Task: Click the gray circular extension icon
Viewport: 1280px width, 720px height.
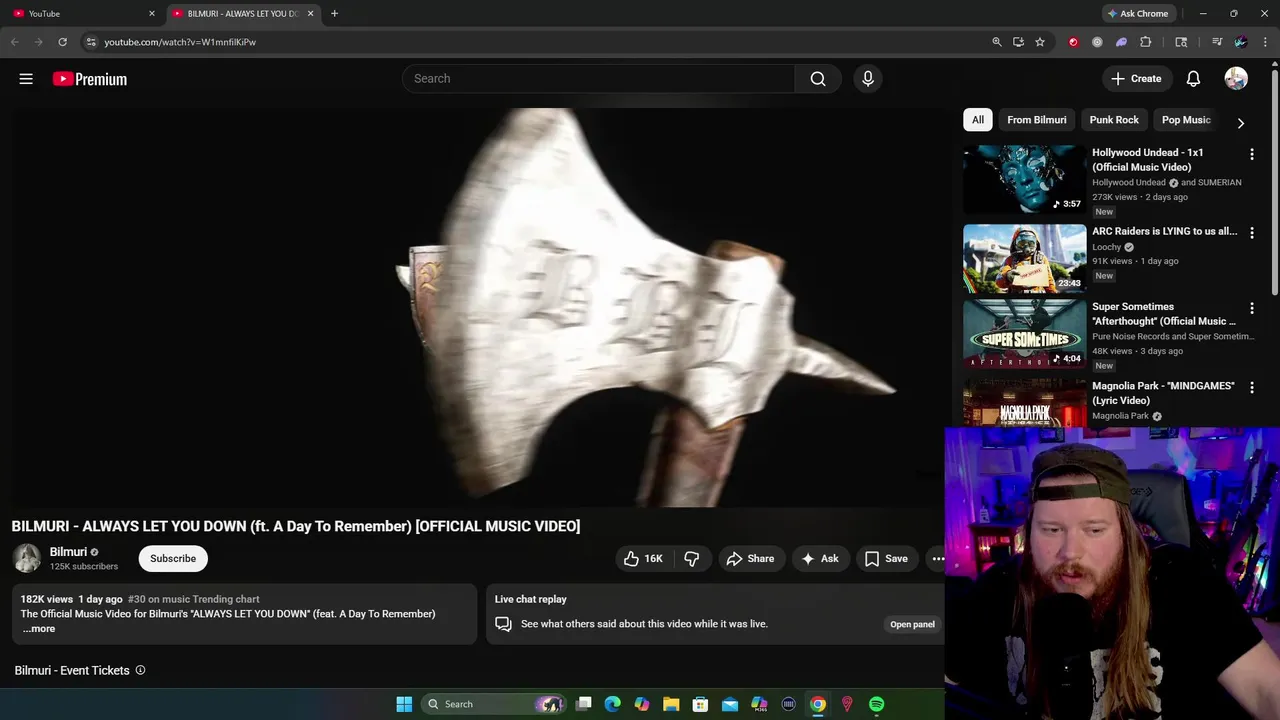Action: (x=1097, y=42)
